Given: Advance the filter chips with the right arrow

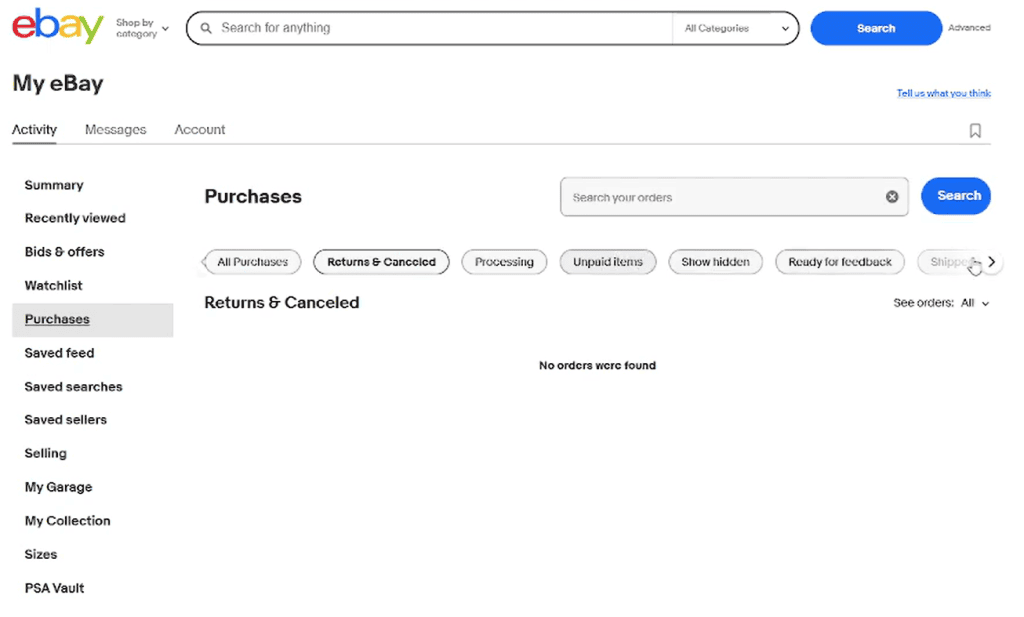Looking at the screenshot, I should (991, 262).
